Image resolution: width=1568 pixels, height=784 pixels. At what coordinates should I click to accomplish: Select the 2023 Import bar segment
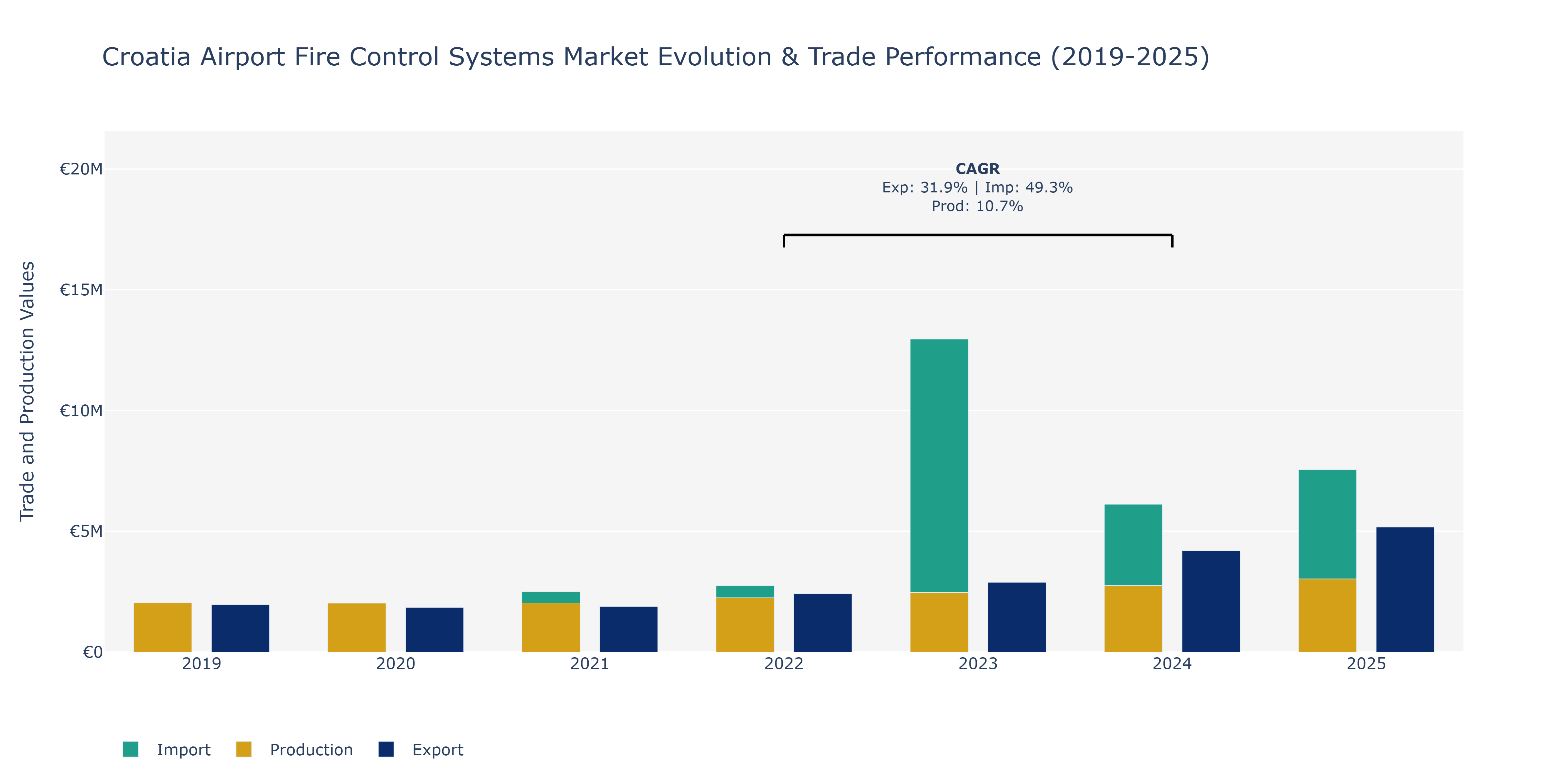(939, 465)
